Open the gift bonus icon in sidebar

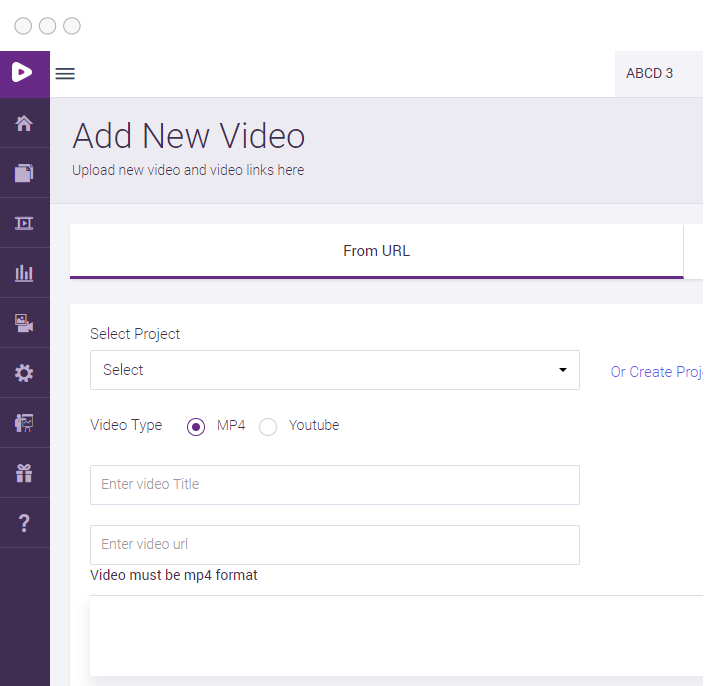[24, 473]
